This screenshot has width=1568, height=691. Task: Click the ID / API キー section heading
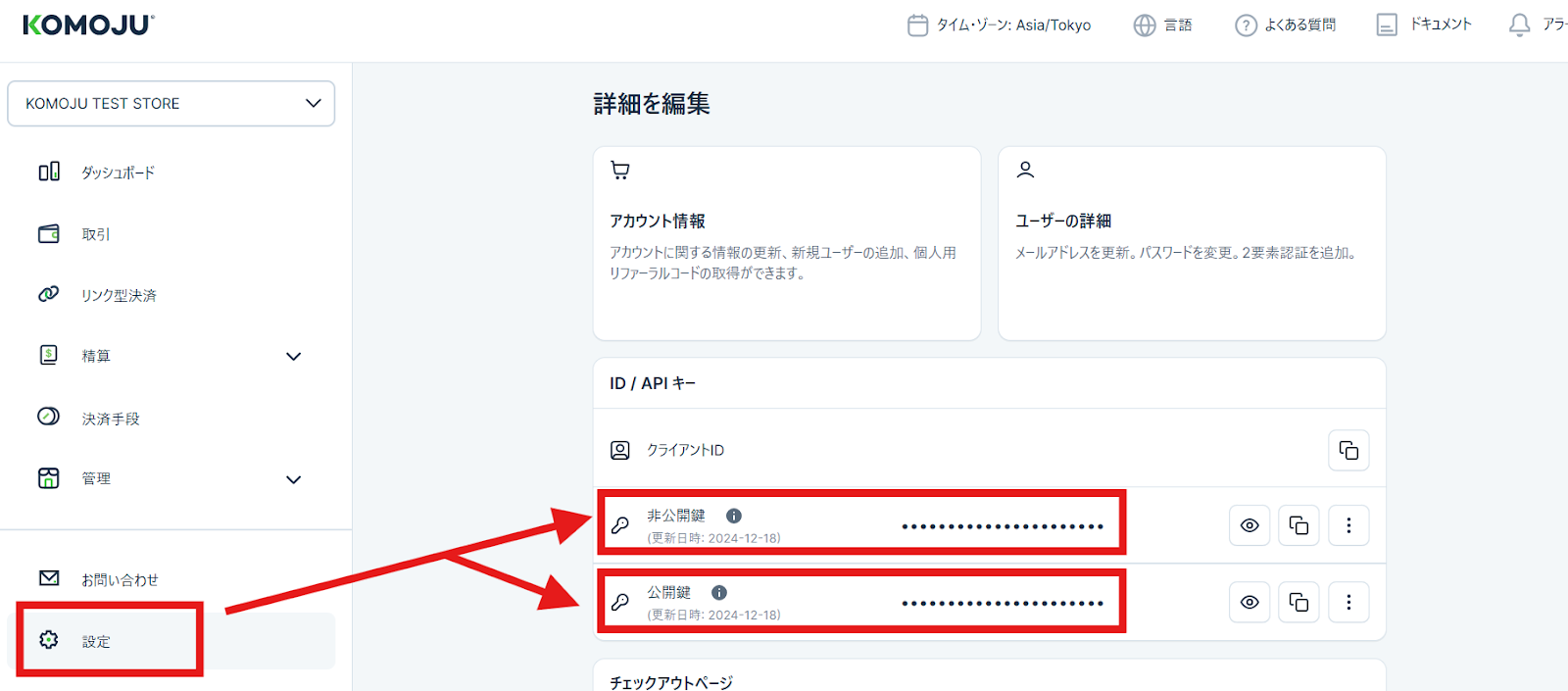[x=653, y=383]
